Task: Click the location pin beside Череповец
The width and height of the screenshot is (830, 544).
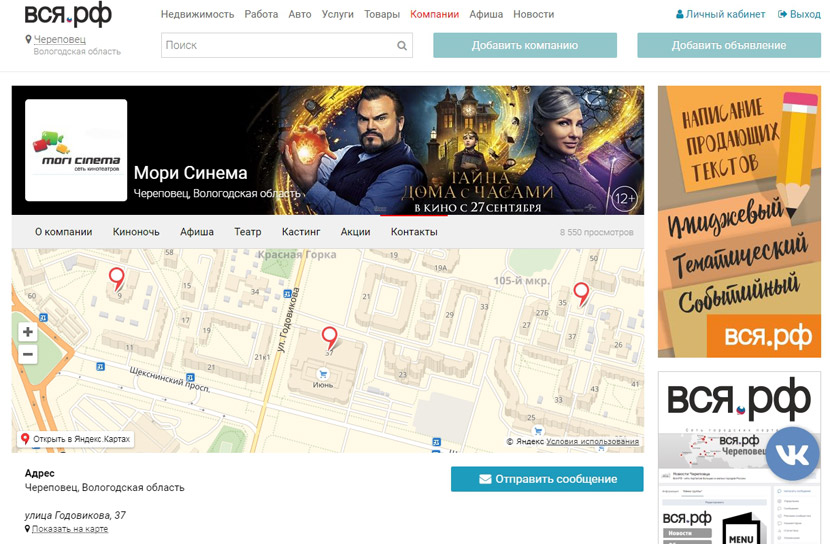Action: [28, 39]
